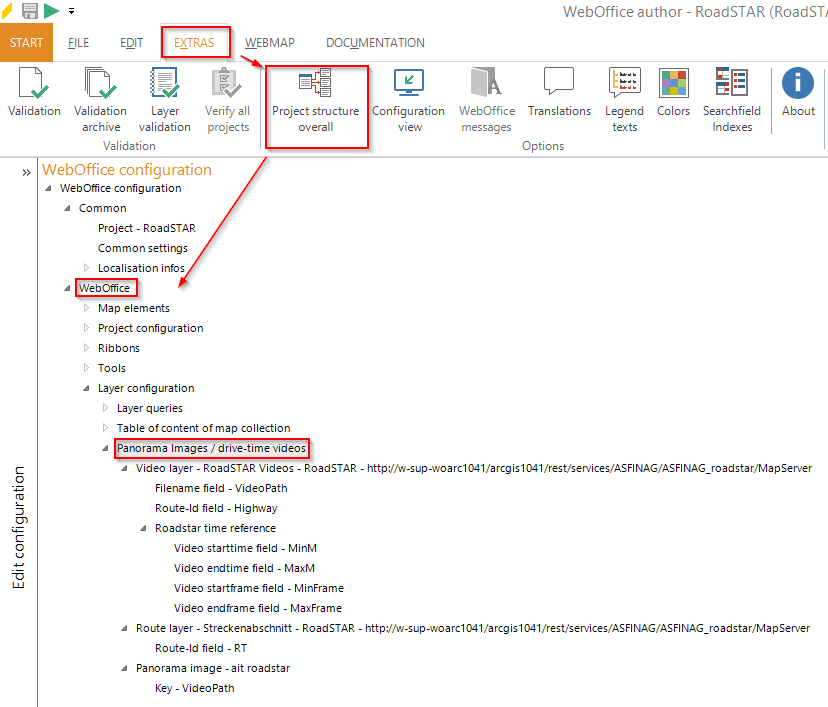Viewport: 828px width, 707px height.
Task: Open the Colors tool
Action: pos(673,95)
